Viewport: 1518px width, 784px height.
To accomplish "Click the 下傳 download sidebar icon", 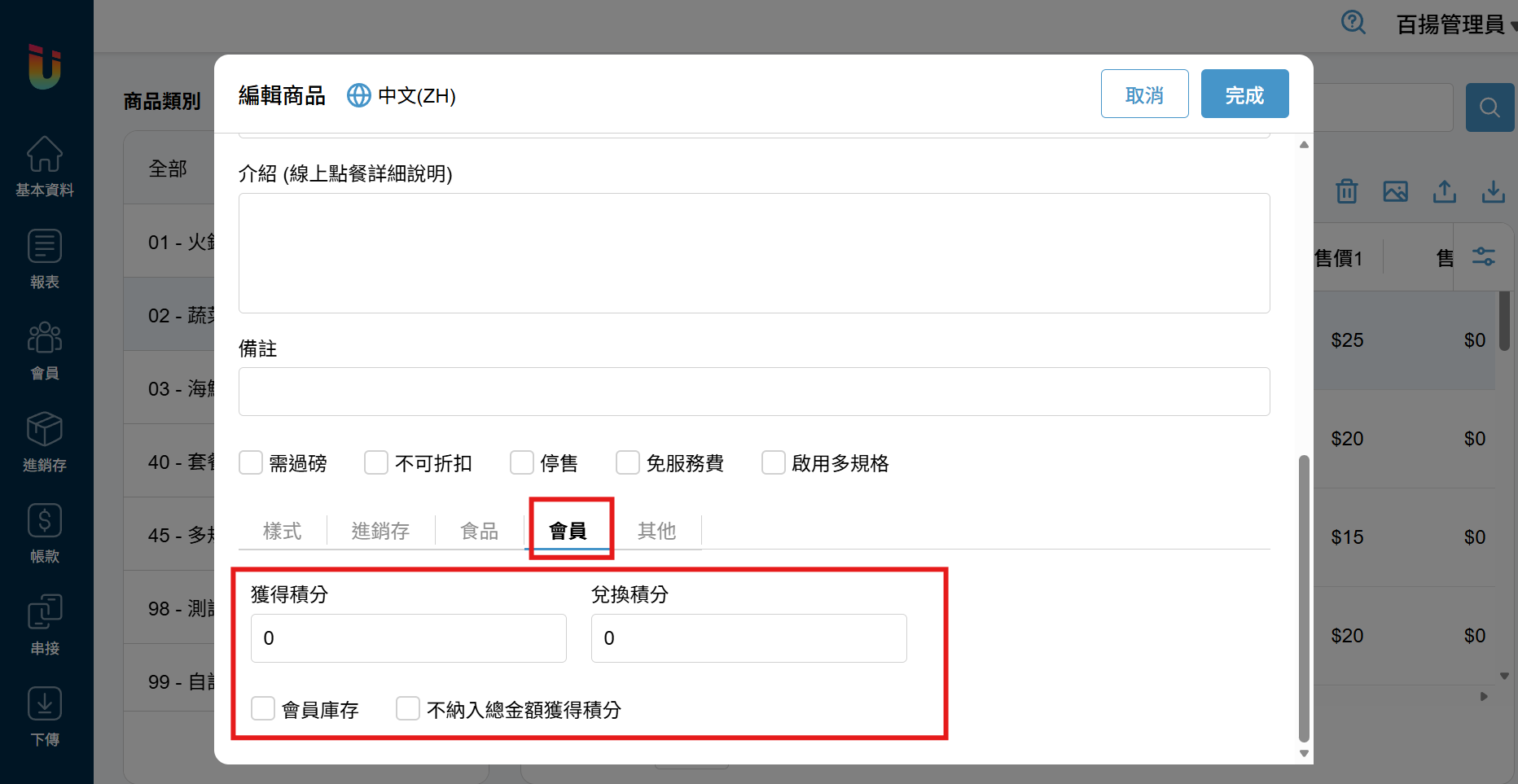I will [45, 704].
